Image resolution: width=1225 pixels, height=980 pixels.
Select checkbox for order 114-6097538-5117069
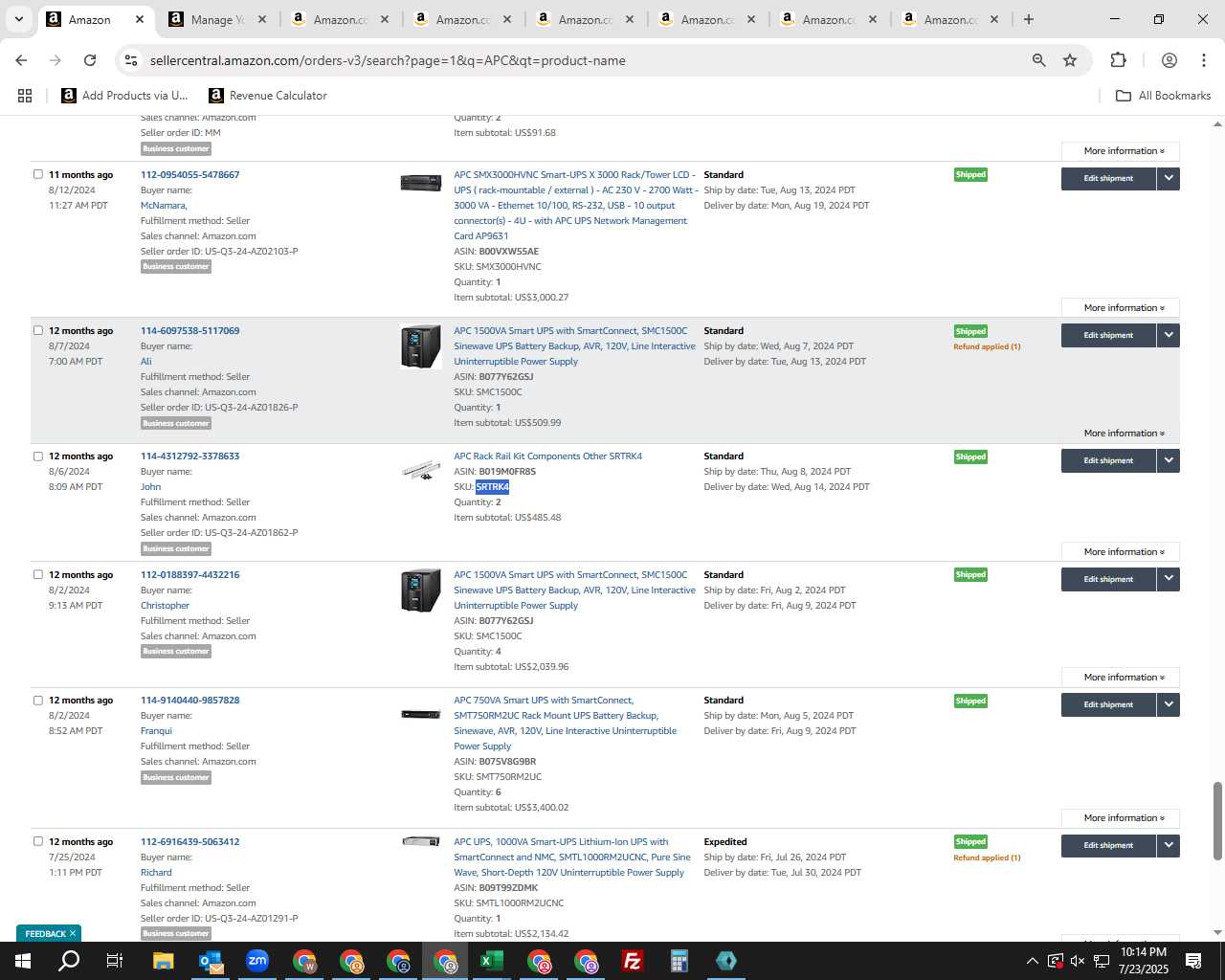(38, 330)
